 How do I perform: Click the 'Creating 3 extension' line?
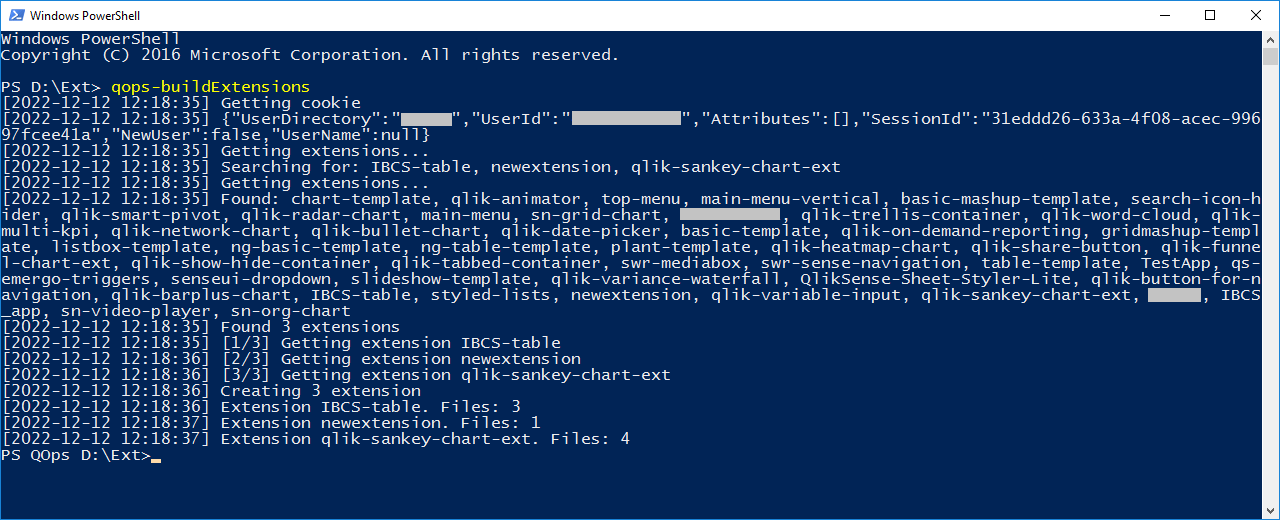tap(211, 391)
